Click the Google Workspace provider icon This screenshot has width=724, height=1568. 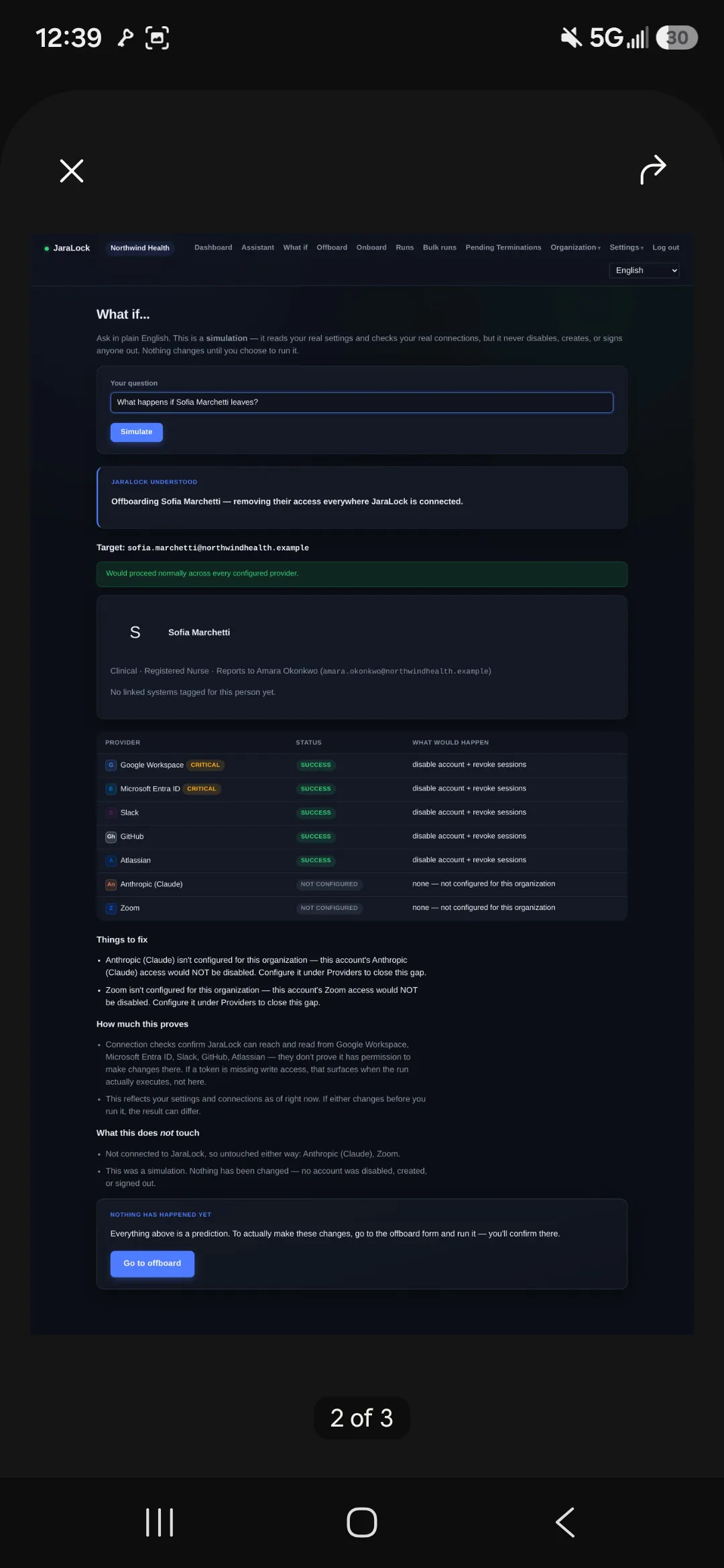point(111,765)
